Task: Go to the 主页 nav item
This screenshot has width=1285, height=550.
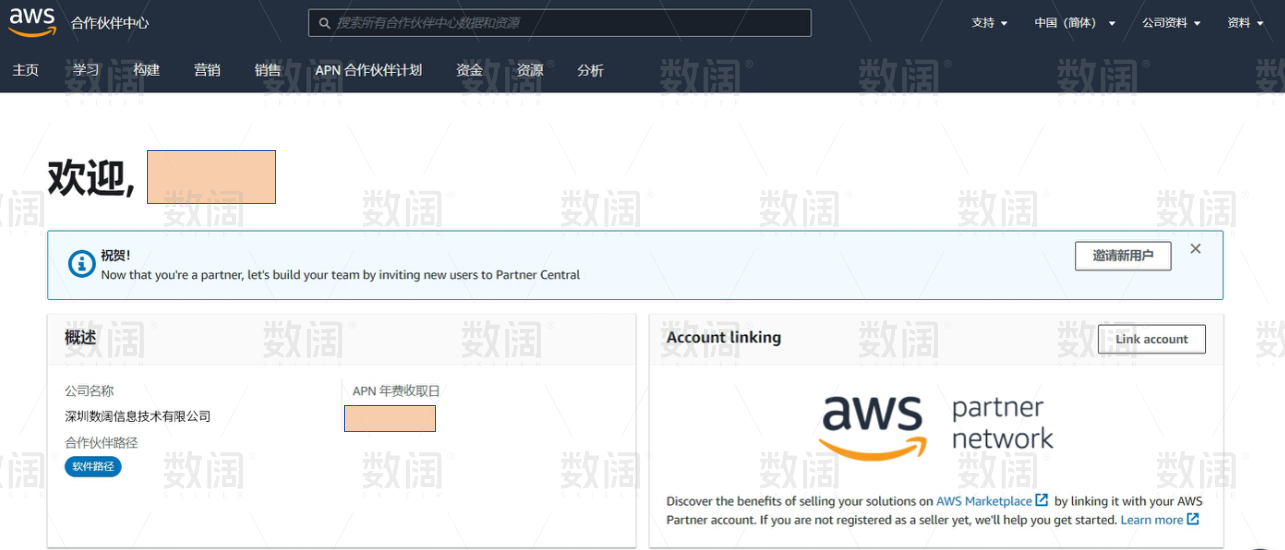Action: point(26,70)
